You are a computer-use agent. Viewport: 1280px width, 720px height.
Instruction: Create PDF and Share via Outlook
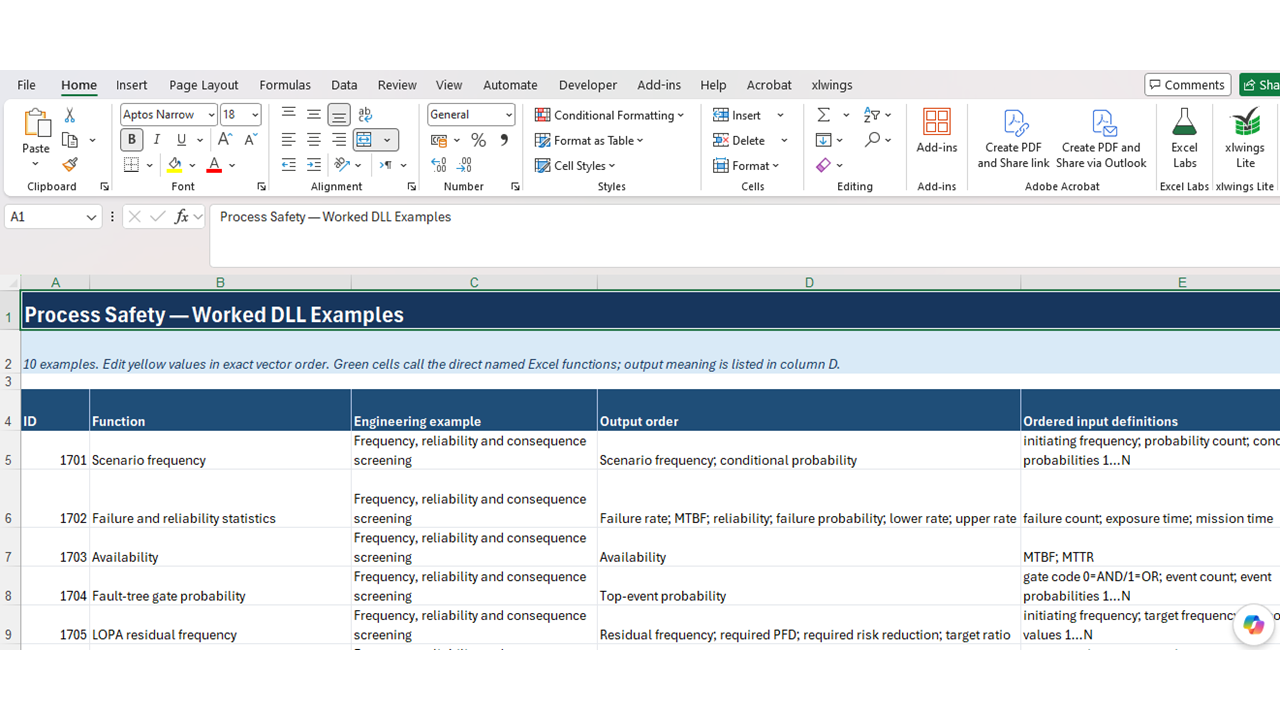[x=1101, y=139]
